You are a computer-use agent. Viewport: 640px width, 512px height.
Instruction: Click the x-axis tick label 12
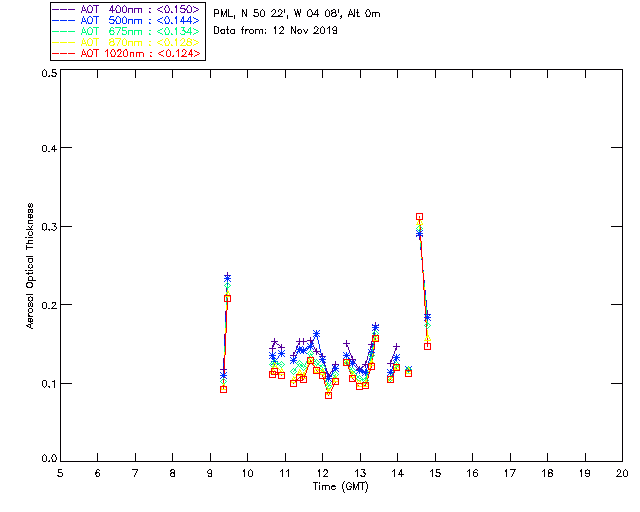click(x=322, y=474)
